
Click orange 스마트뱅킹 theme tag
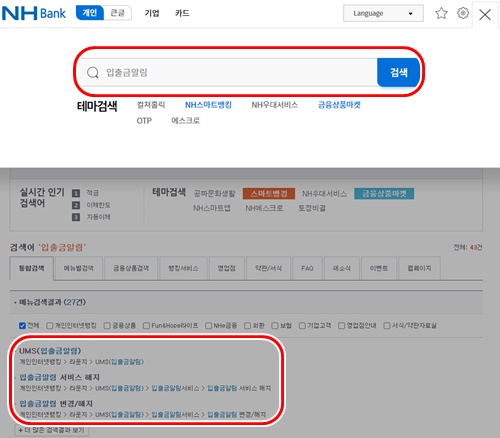[x=269, y=194]
